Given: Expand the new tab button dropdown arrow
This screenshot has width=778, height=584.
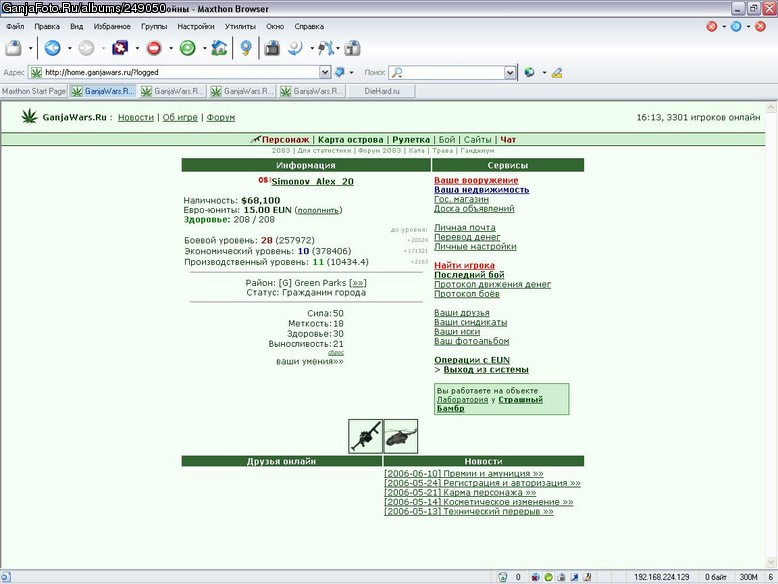Looking at the screenshot, I should point(30,49).
